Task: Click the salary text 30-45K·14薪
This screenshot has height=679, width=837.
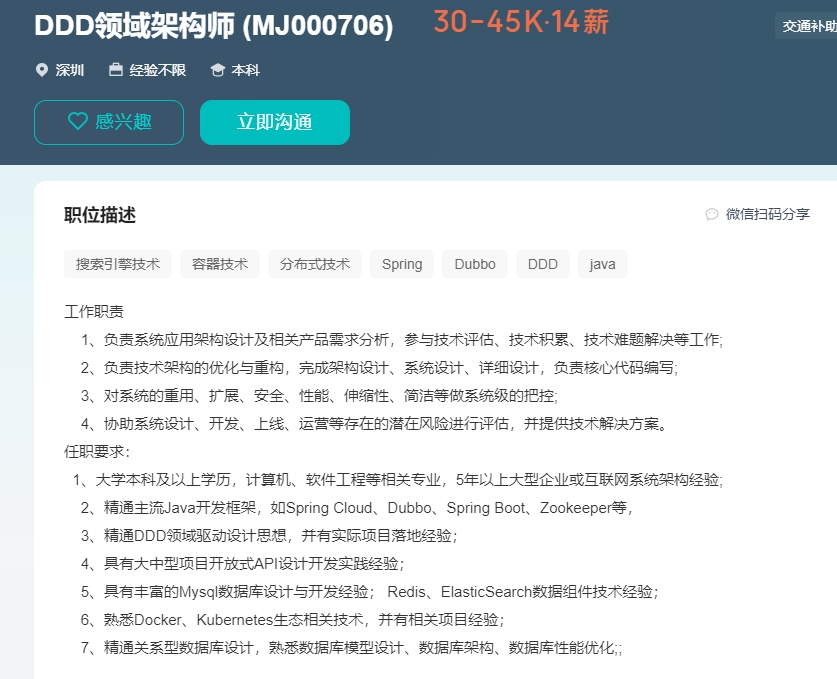Action: [x=521, y=22]
